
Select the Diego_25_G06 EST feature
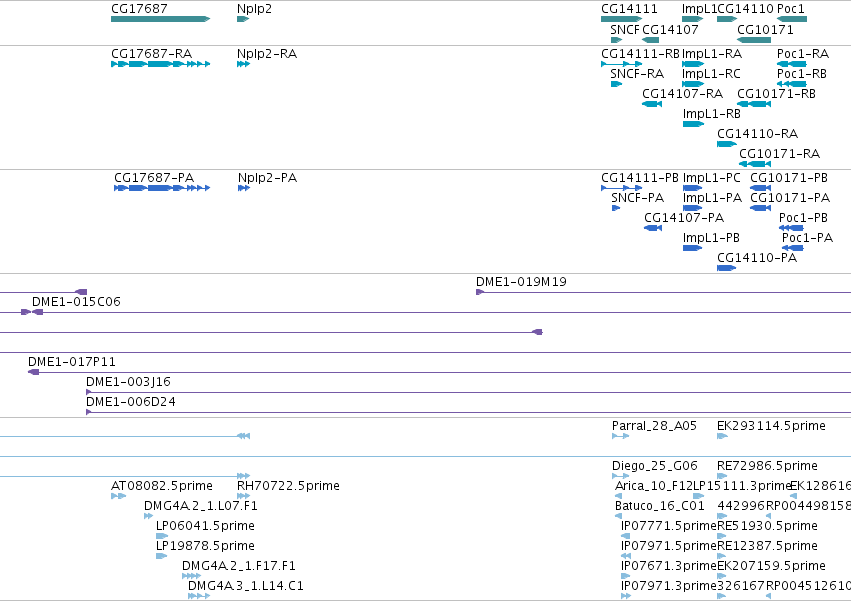pos(620,476)
